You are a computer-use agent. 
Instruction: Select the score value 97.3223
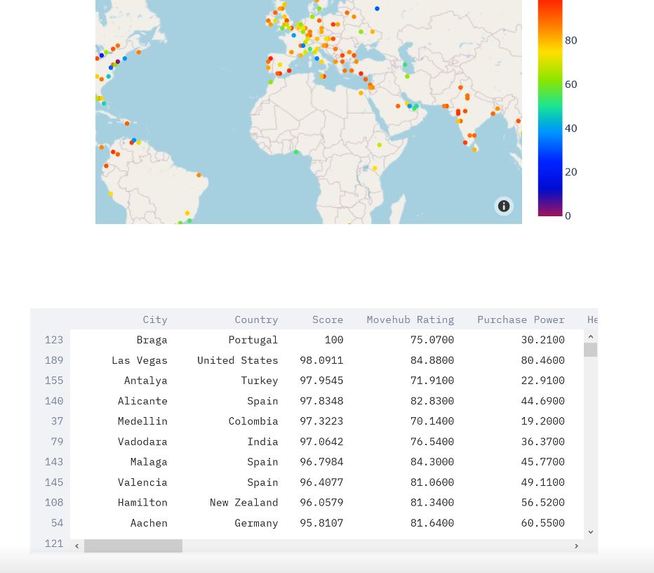[x=321, y=421]
